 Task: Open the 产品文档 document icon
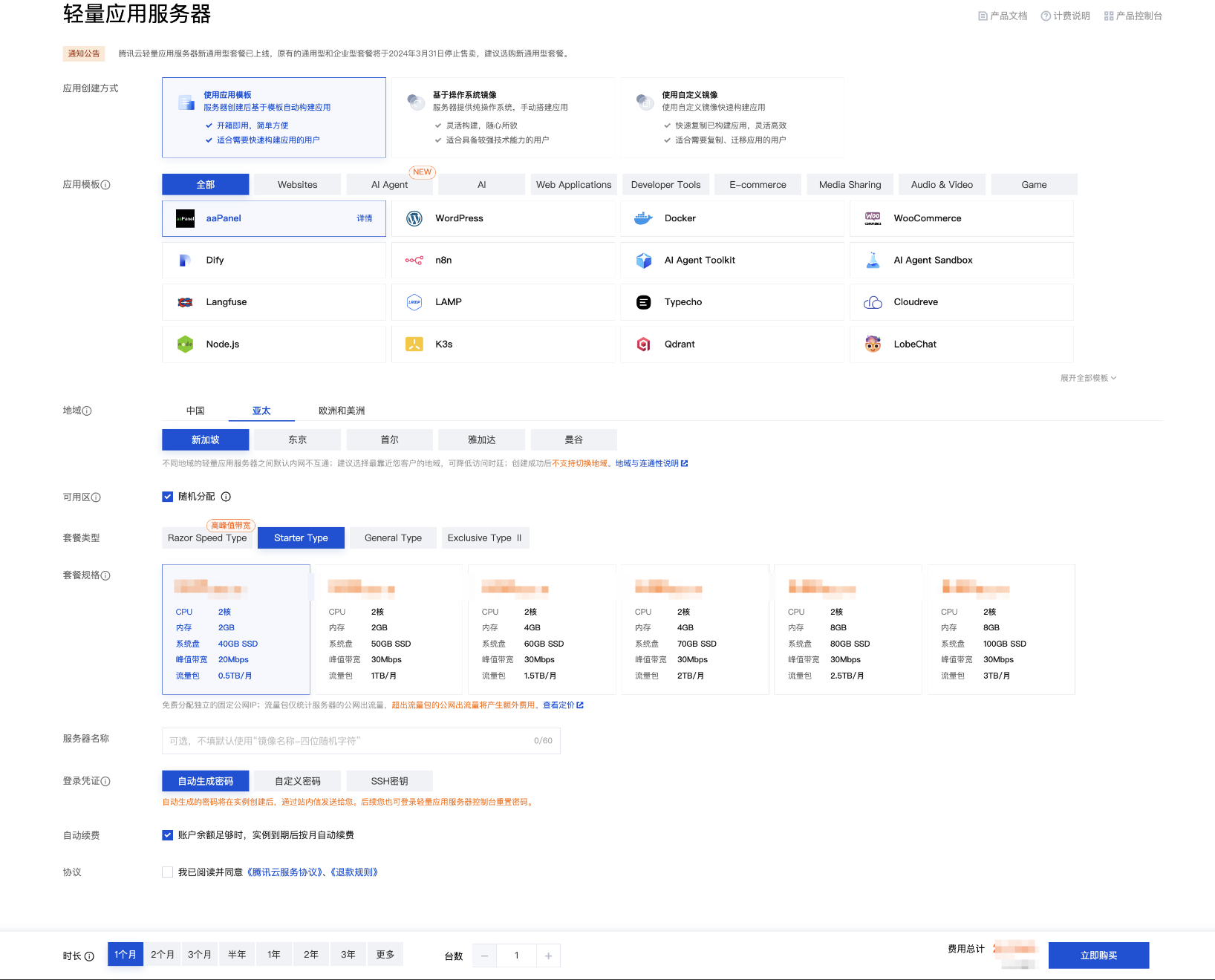983,16
